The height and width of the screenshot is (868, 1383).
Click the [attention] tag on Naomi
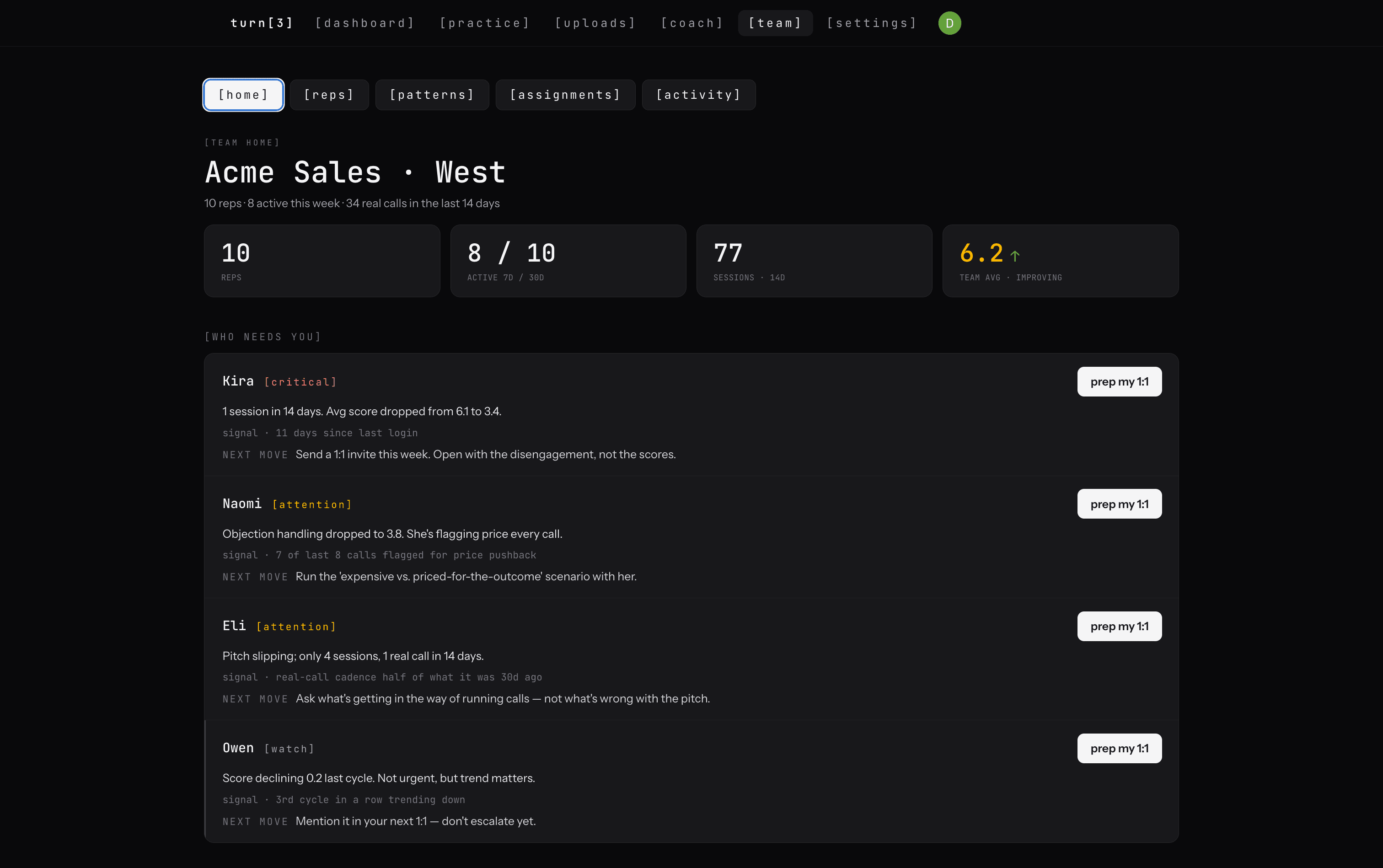312,504
